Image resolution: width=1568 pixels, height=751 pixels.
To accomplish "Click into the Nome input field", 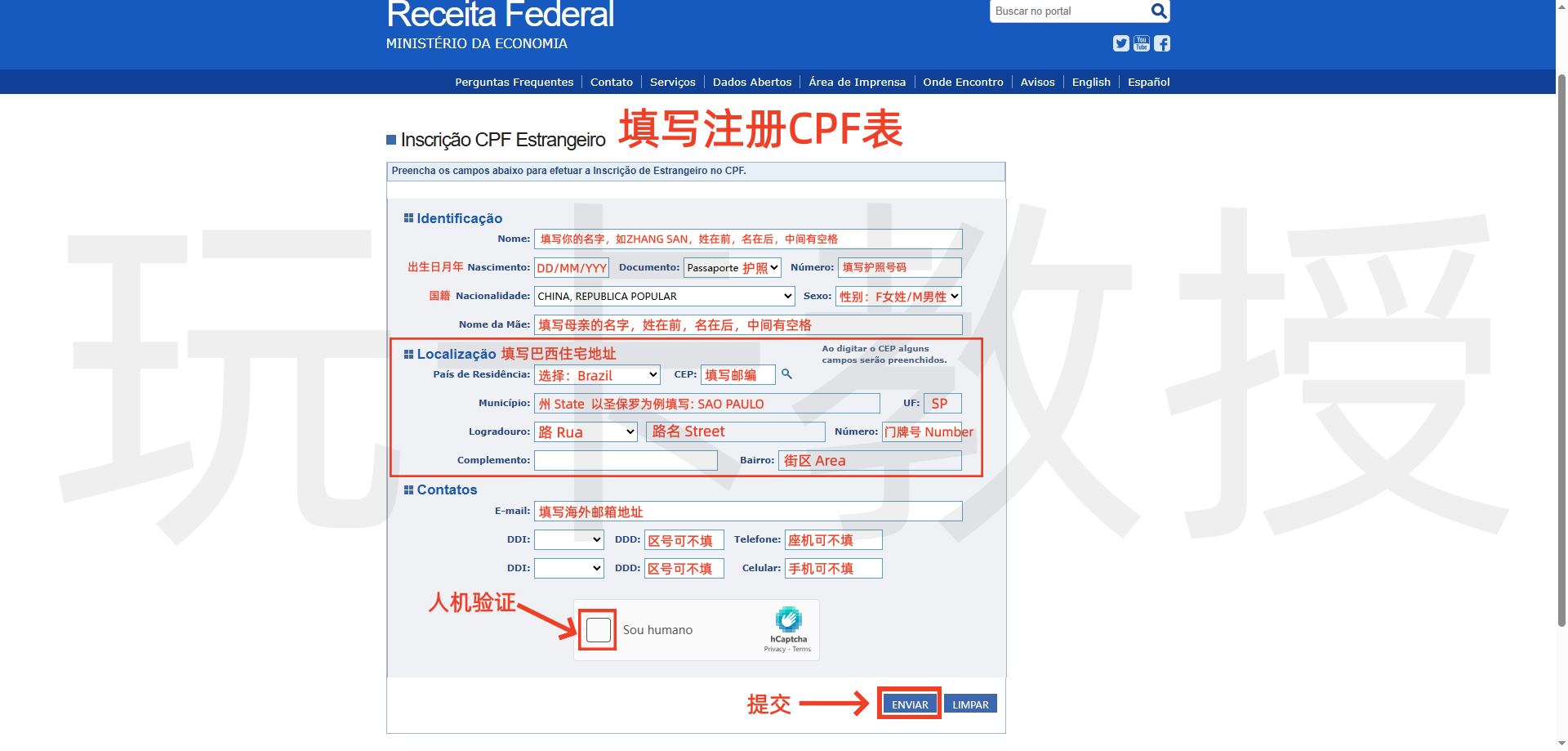I will pos(747,239).
